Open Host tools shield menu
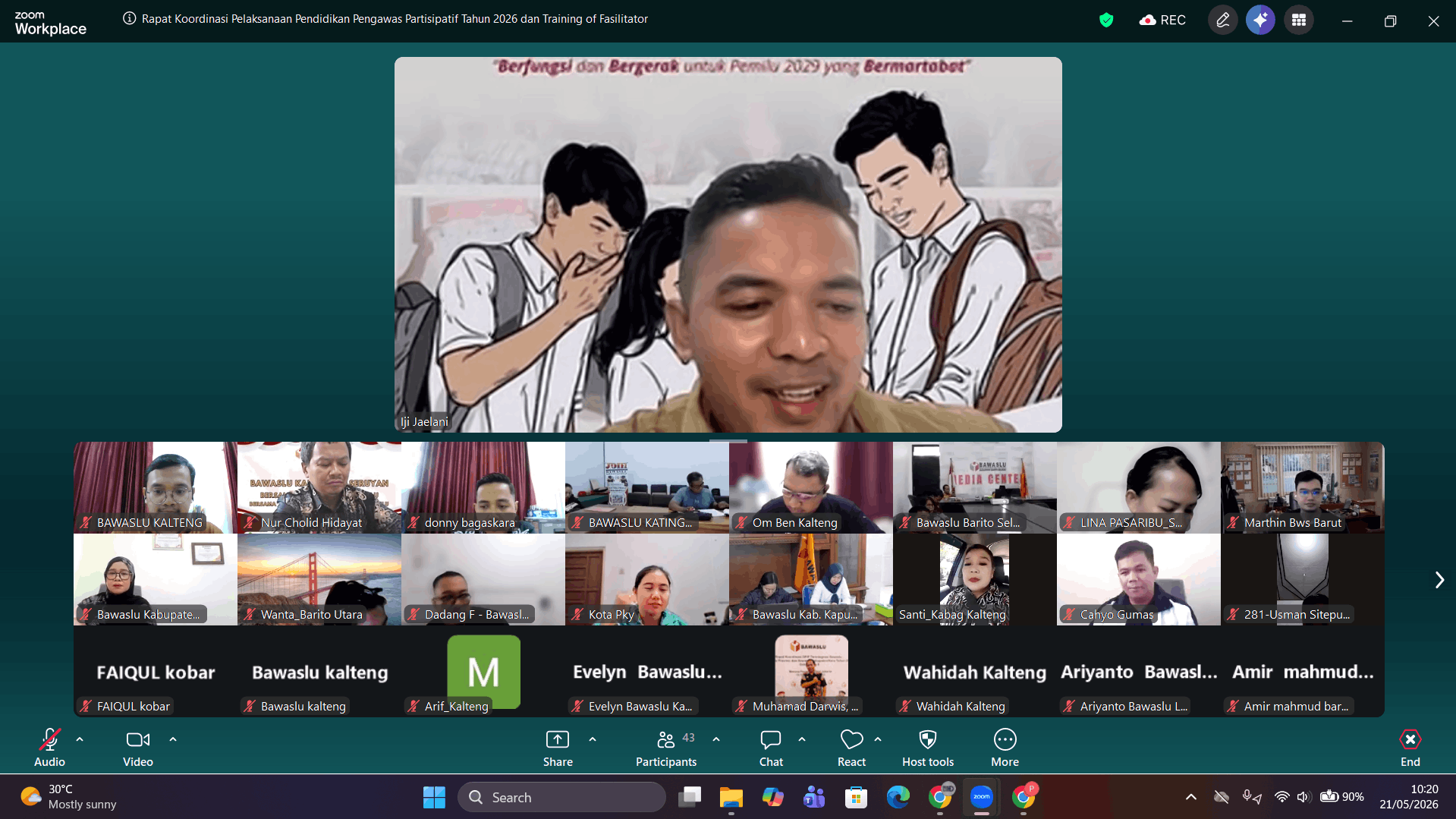Image resolution: width=1456 pixels, height=819 pixels. [928, 748]
